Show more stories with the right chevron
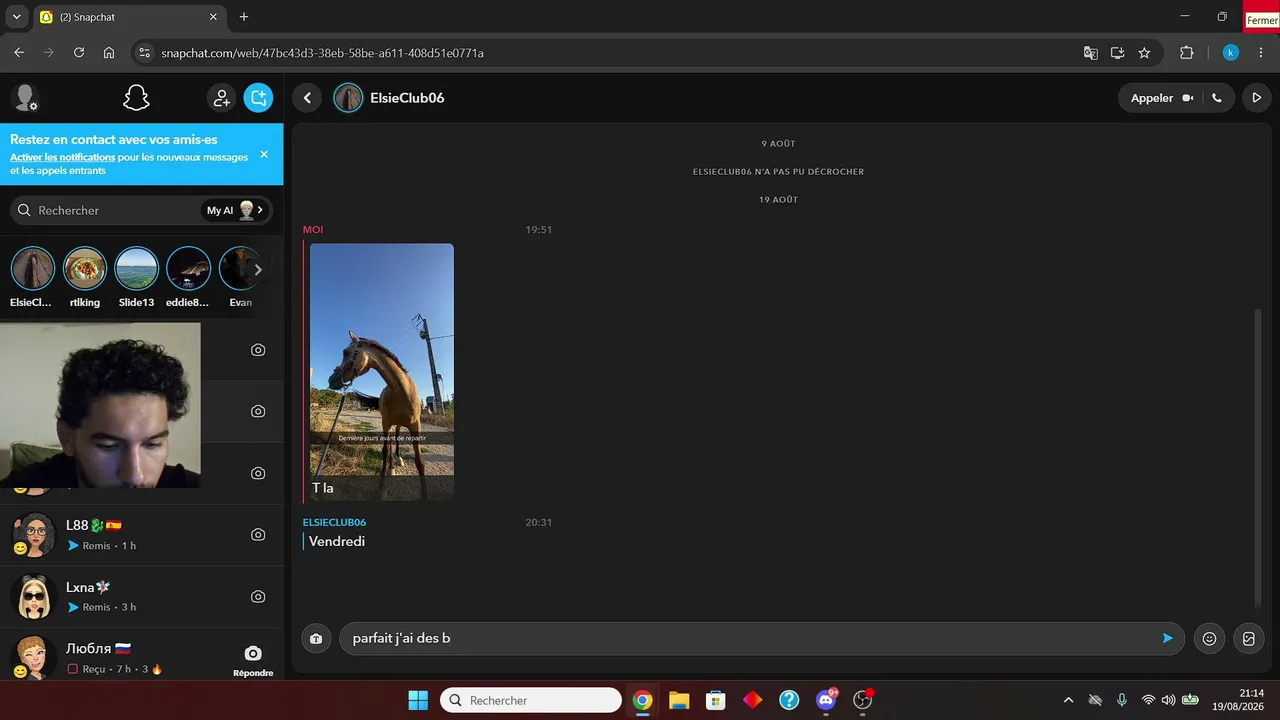The height and width of the screenshot is (720, 1280). pos(258,269)
